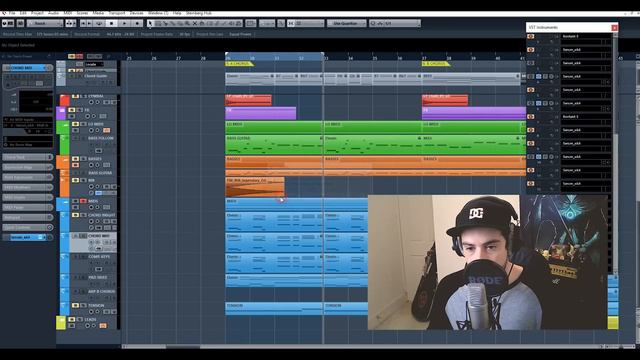Open the No Drum Map dropdown in Inspector
The image size is (640, 360).
(x=28, y=145)
